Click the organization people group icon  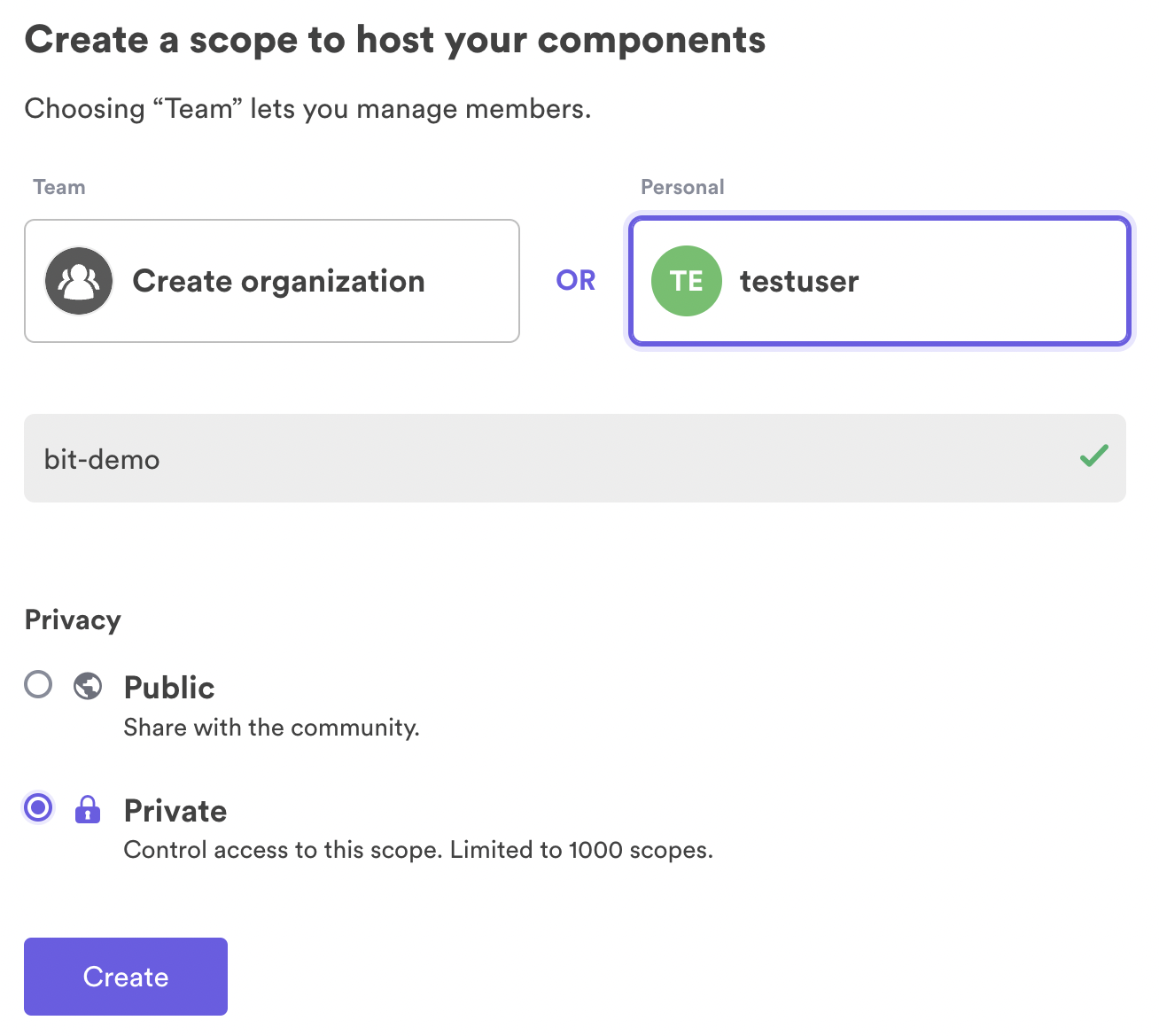(x=79, y=281)
